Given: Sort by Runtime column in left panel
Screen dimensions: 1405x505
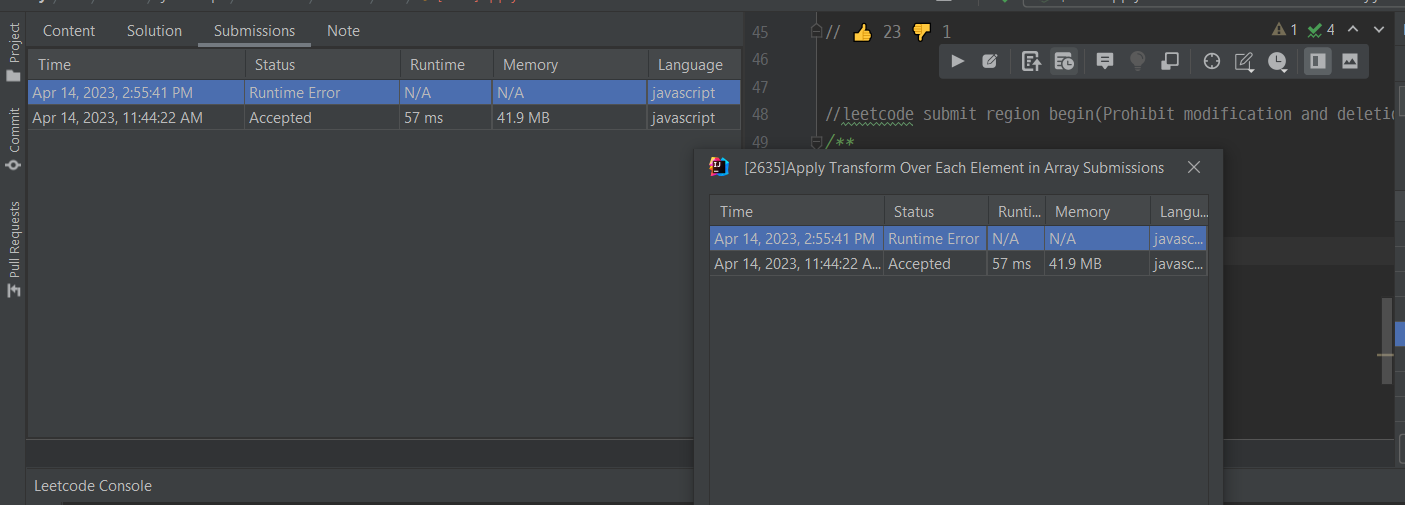Looking at the screenshot, I should click(446, 65).
